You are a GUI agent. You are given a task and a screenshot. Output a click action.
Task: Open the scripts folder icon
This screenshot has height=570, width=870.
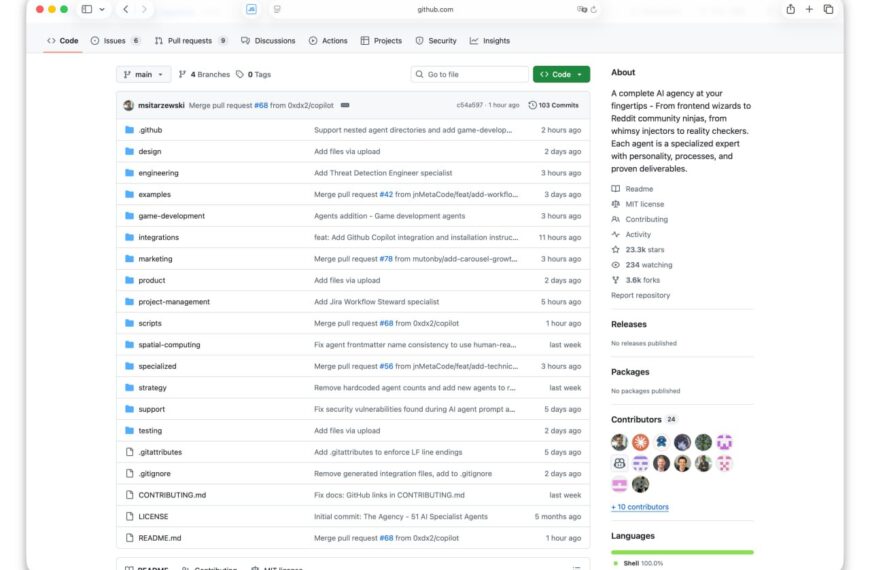[x=129, y=323]
